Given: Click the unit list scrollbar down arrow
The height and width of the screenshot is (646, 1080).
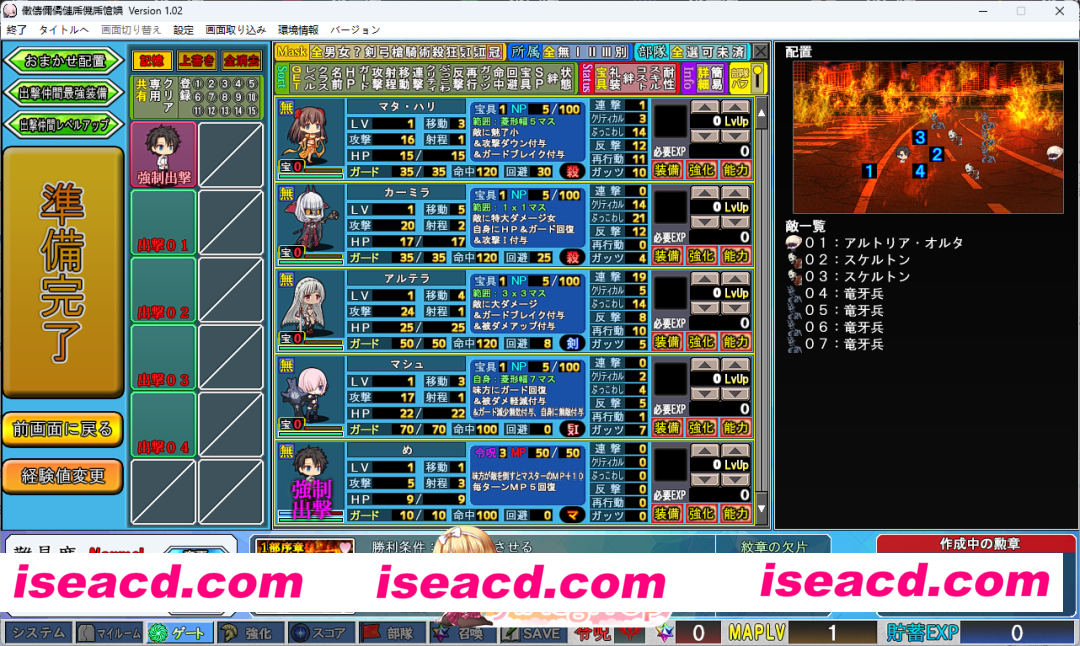Looking at the screenshot, I should tap(761, 508).
